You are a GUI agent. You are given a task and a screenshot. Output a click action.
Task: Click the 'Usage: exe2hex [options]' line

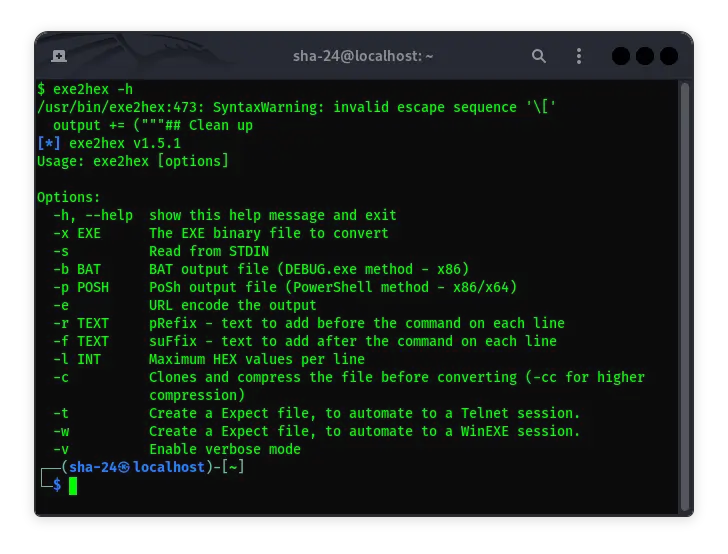[x=133, y=161]
